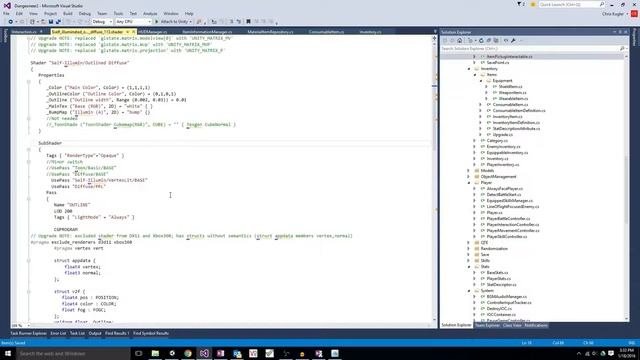The image size is (640, 360).
Task: Open the Debug menu
Action: [x=85, y=13]
